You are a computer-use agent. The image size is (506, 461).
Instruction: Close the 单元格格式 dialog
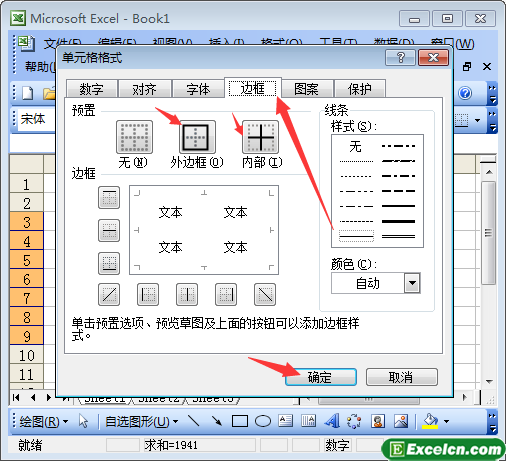pos(433,58)
